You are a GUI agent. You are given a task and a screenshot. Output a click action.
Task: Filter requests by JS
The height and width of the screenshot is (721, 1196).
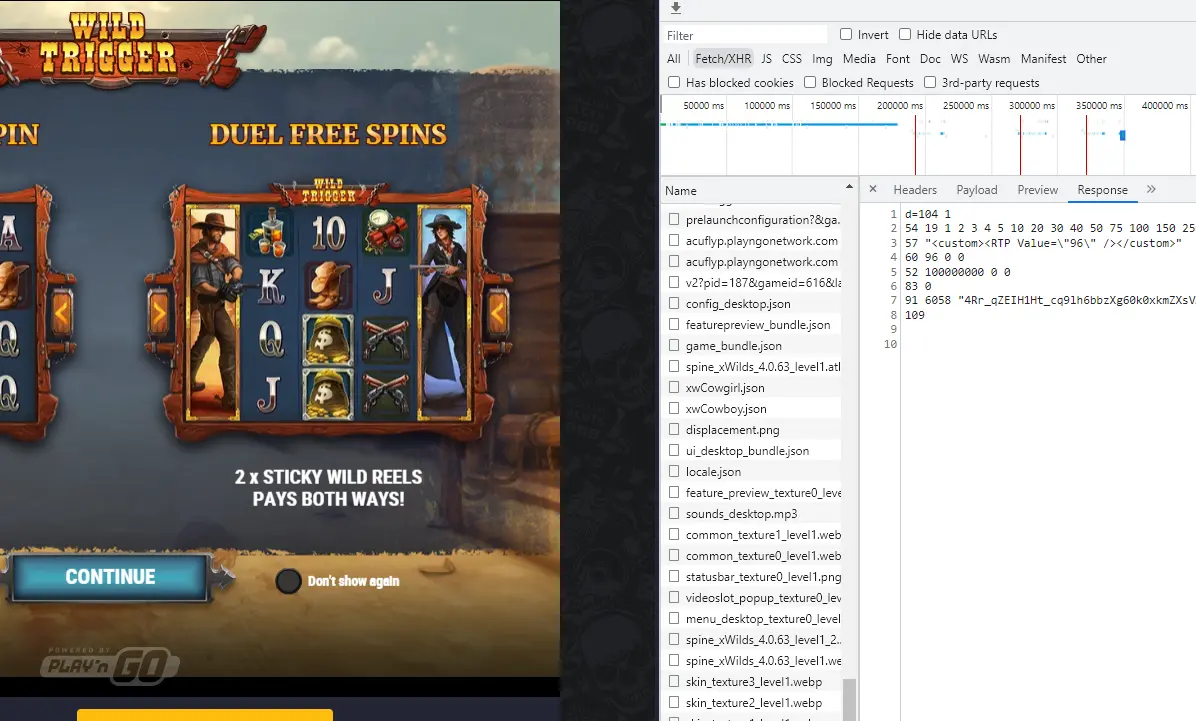(x=767, y=59)
